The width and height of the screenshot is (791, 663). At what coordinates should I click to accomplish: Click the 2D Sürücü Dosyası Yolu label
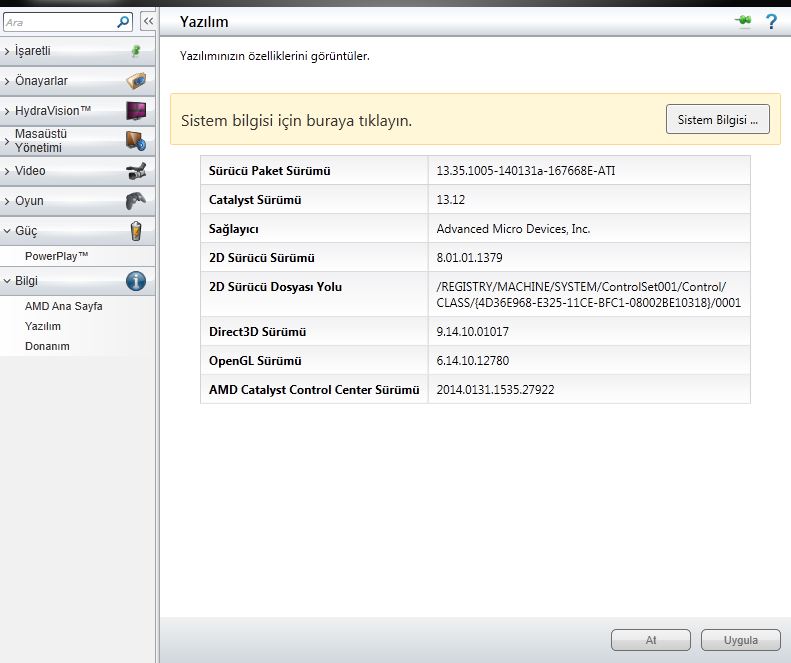[x=275, y=287]
